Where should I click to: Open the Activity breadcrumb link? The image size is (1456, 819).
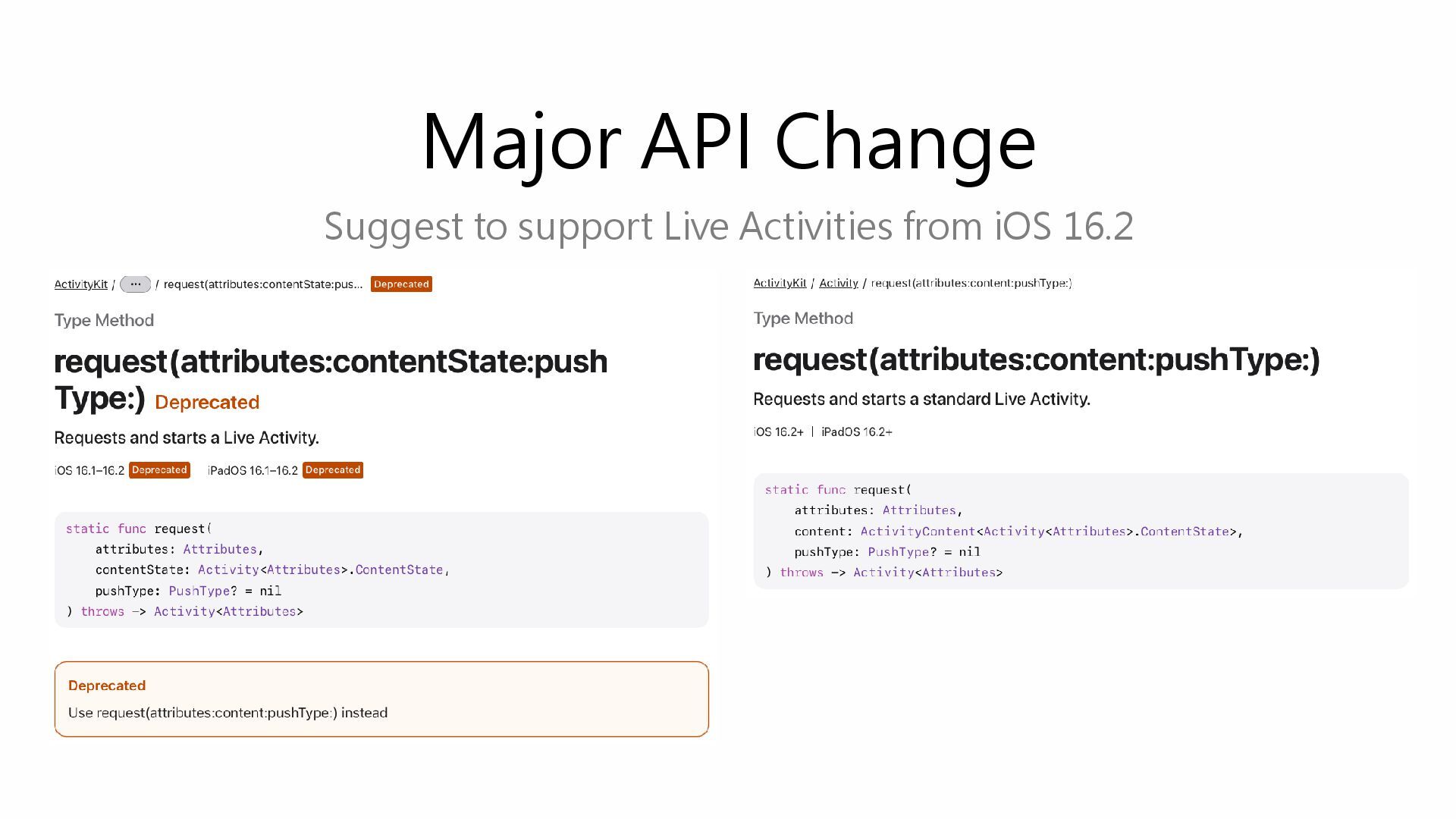[838, 283]
